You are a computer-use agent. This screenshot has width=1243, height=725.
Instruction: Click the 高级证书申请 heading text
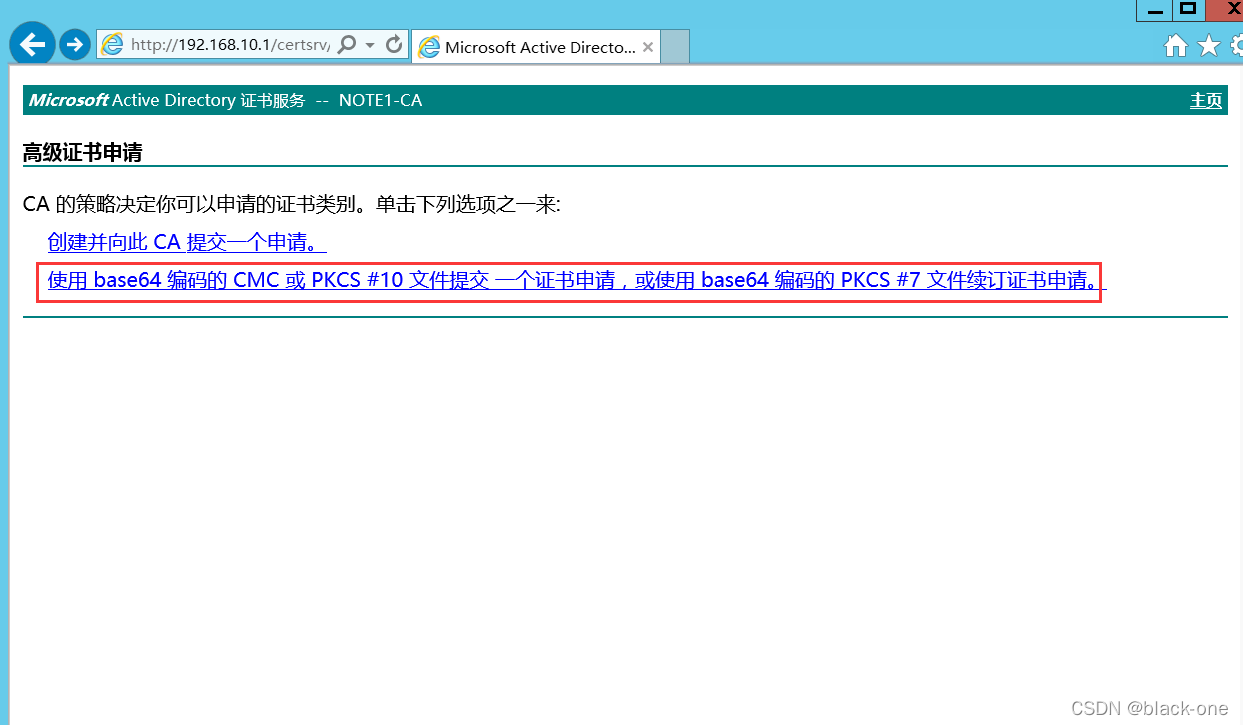click(x=83, y=153)
